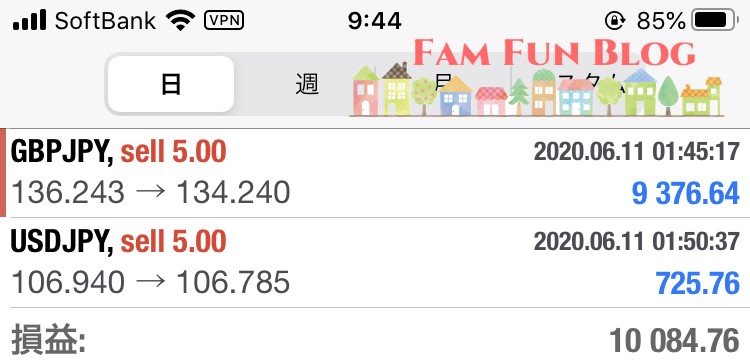Tap the GBPJPY timestamp 2020.06.11 01:45:17
Screen dimensions: 750x363
tap(637, 152)
